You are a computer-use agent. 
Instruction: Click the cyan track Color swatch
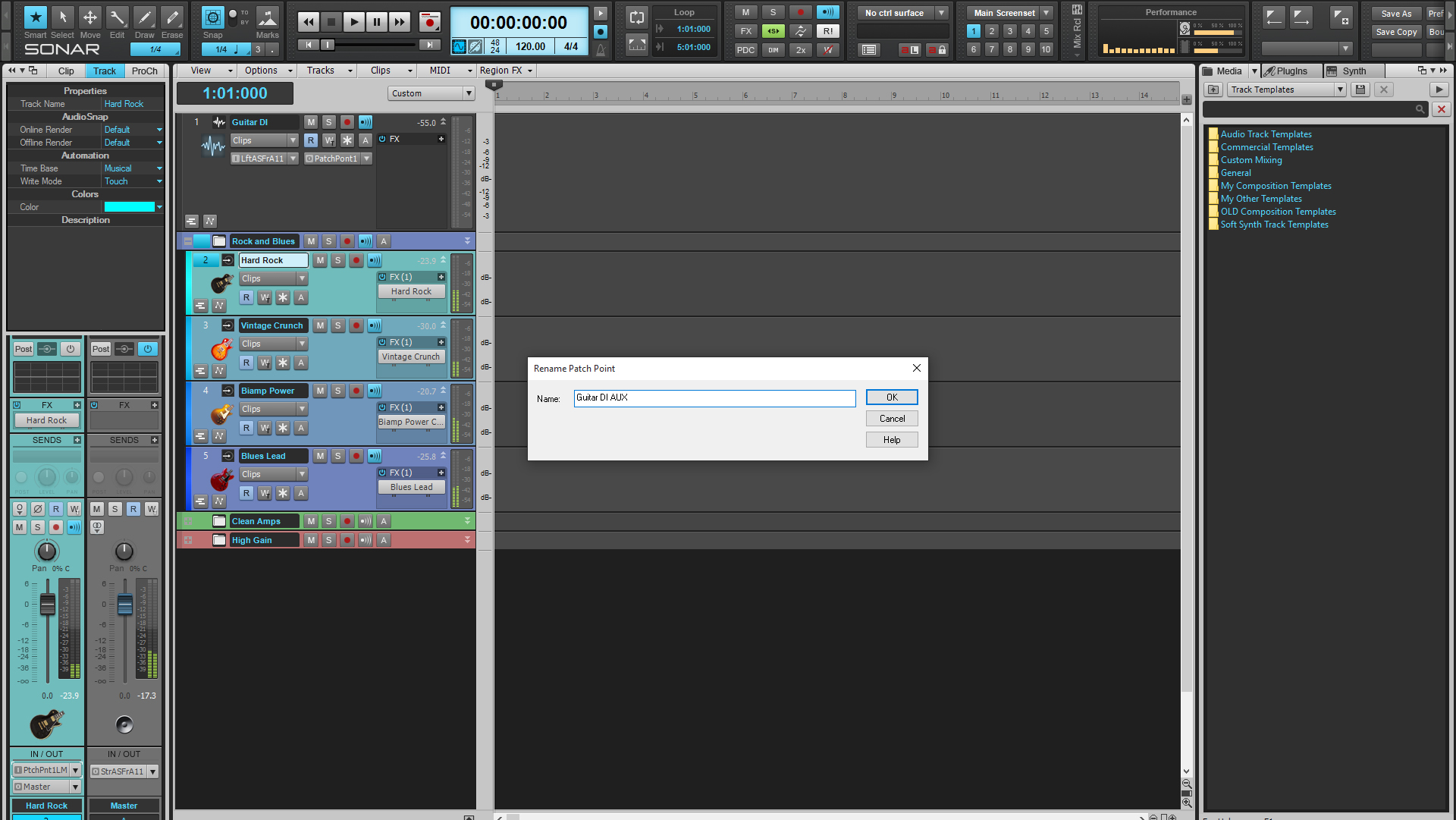[x=129, y=207]
